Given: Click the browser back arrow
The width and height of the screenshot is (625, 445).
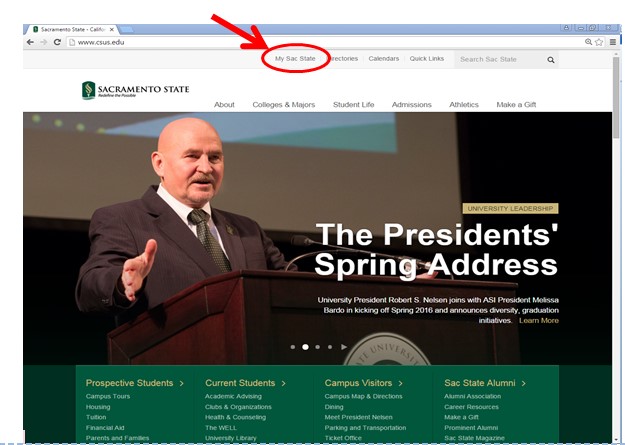Looking at the screenshot, I should (30, 42).
